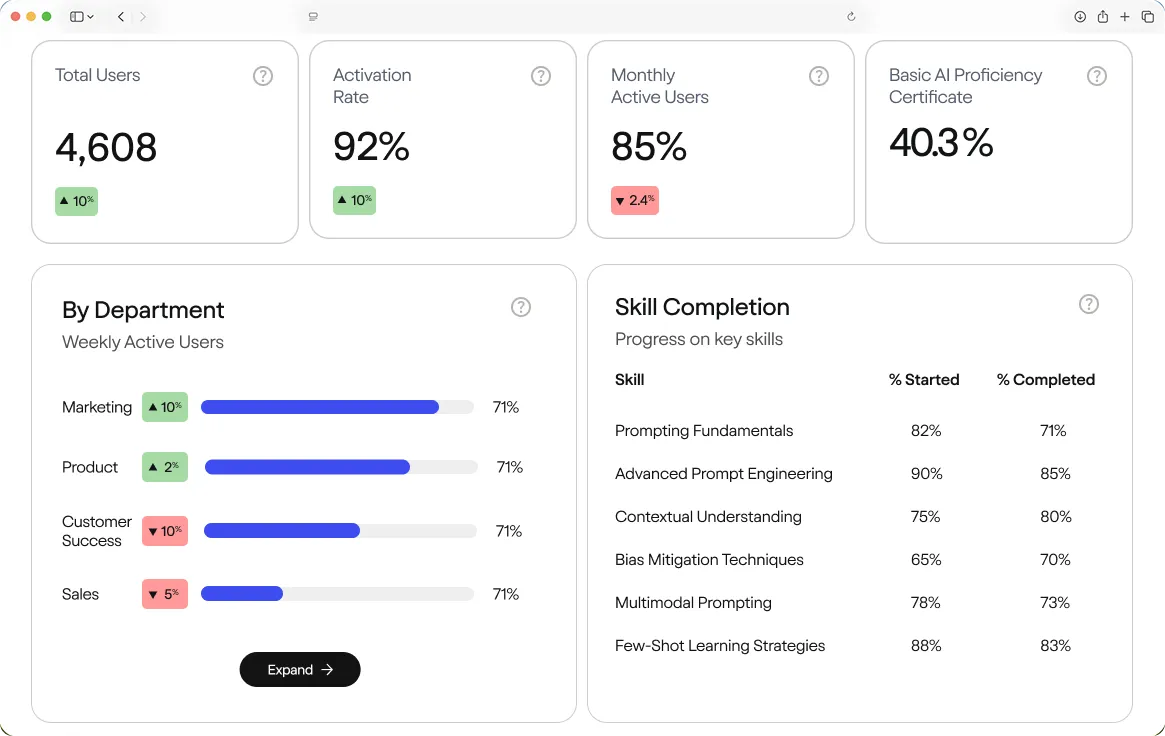
Task: Open the By Department help icon
Action: pos(521,307)
